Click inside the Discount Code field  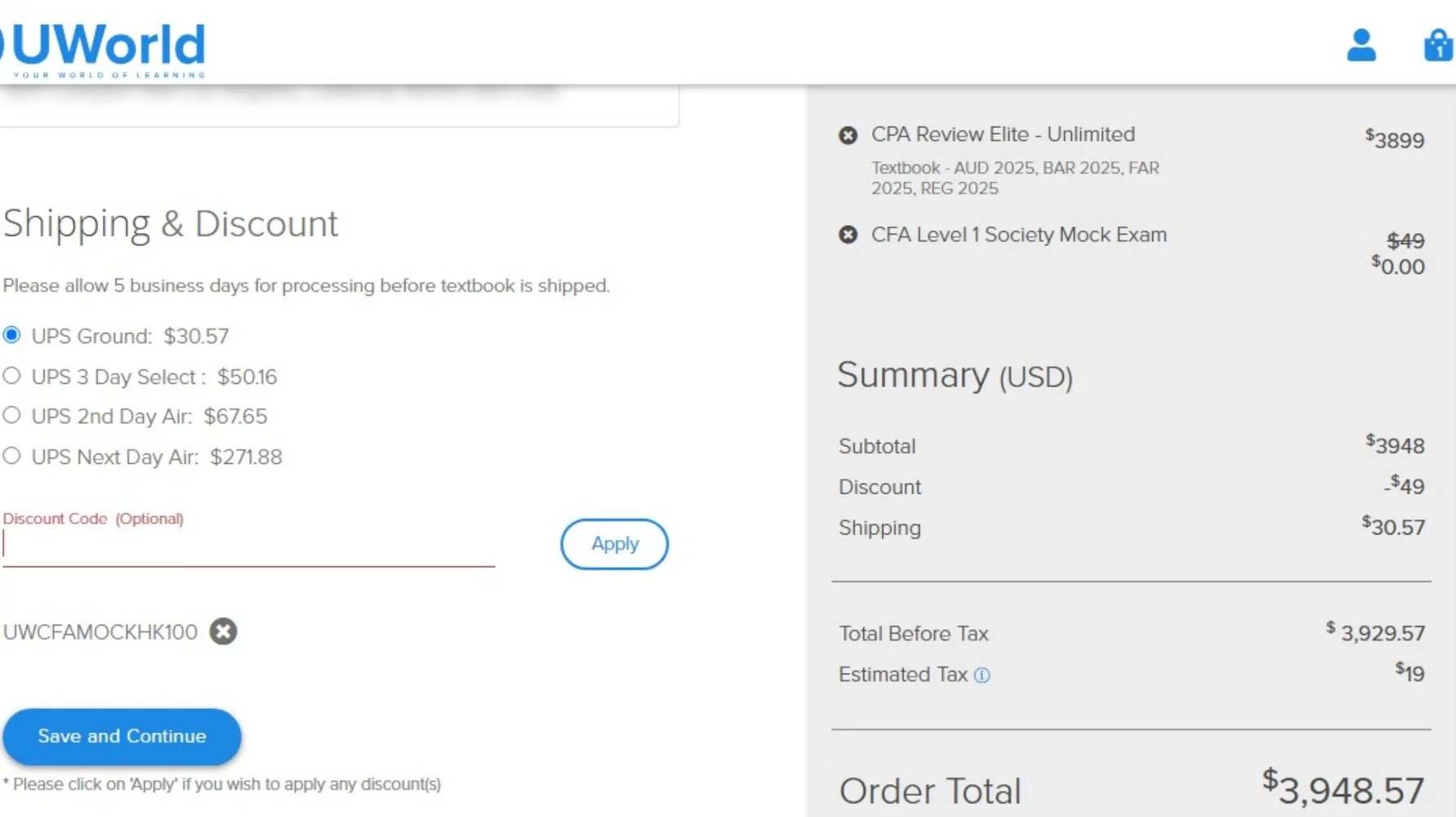pyautogui.click(x=245, y=543)
